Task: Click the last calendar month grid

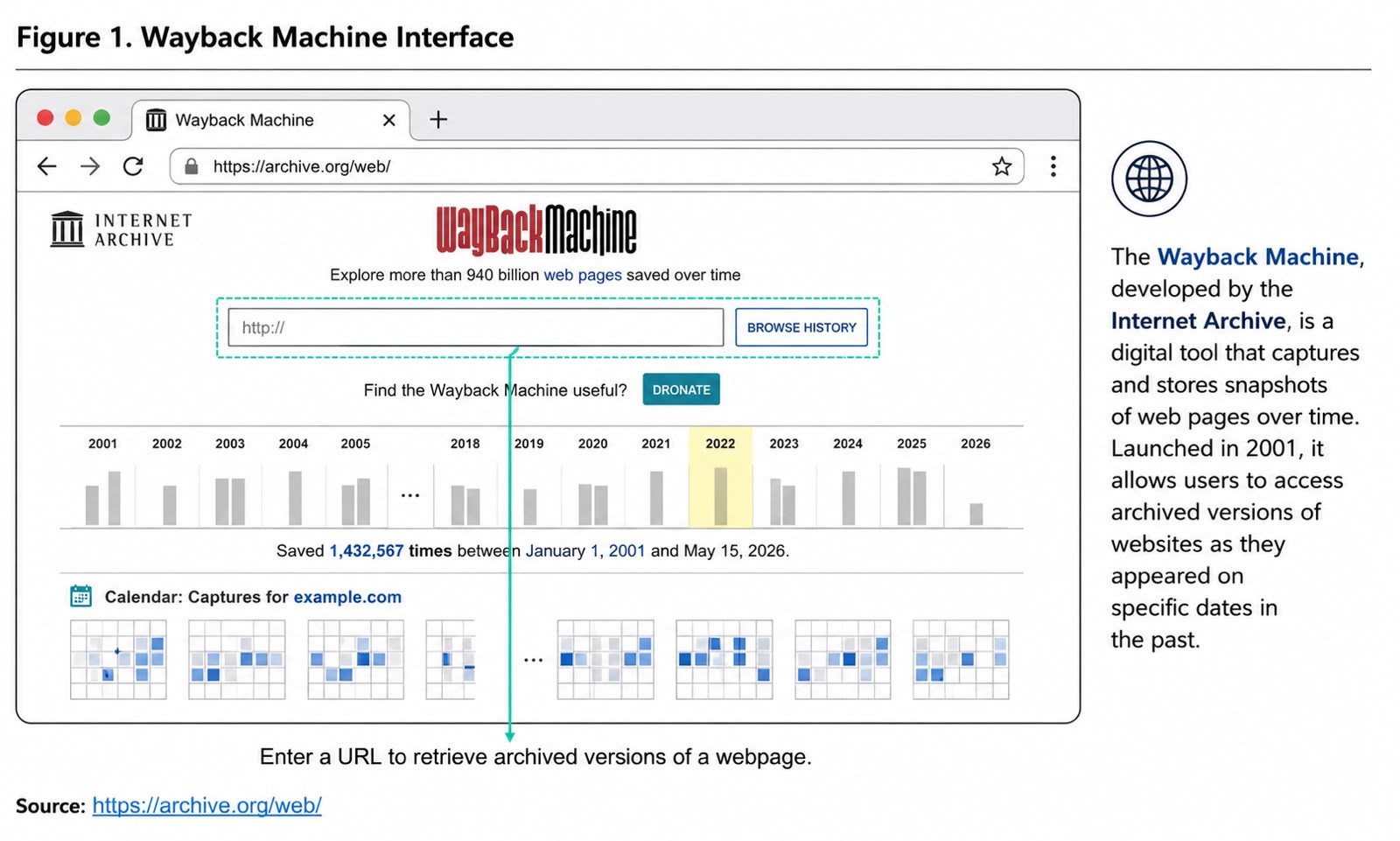Action: (961, 659)
